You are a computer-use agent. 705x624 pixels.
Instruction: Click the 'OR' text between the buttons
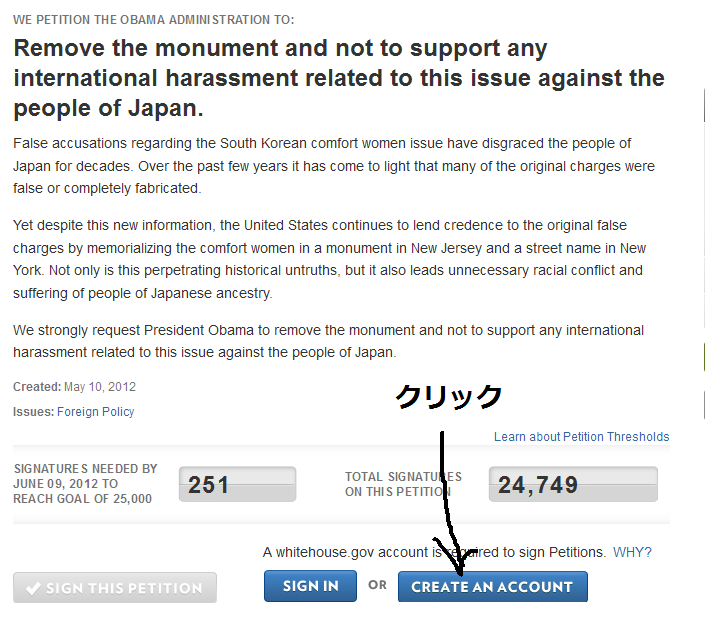point(377,586)
